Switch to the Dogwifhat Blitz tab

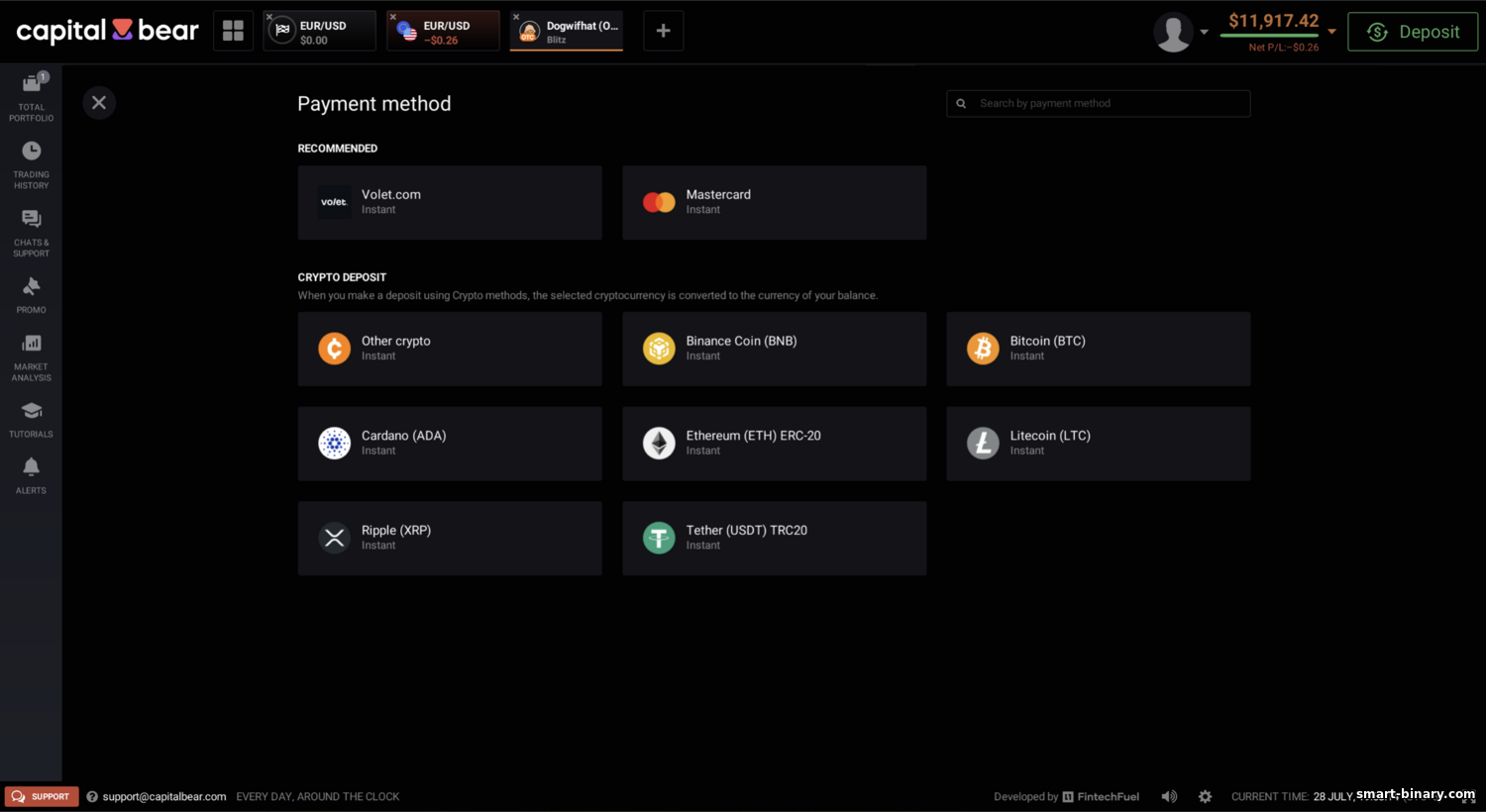567,31
